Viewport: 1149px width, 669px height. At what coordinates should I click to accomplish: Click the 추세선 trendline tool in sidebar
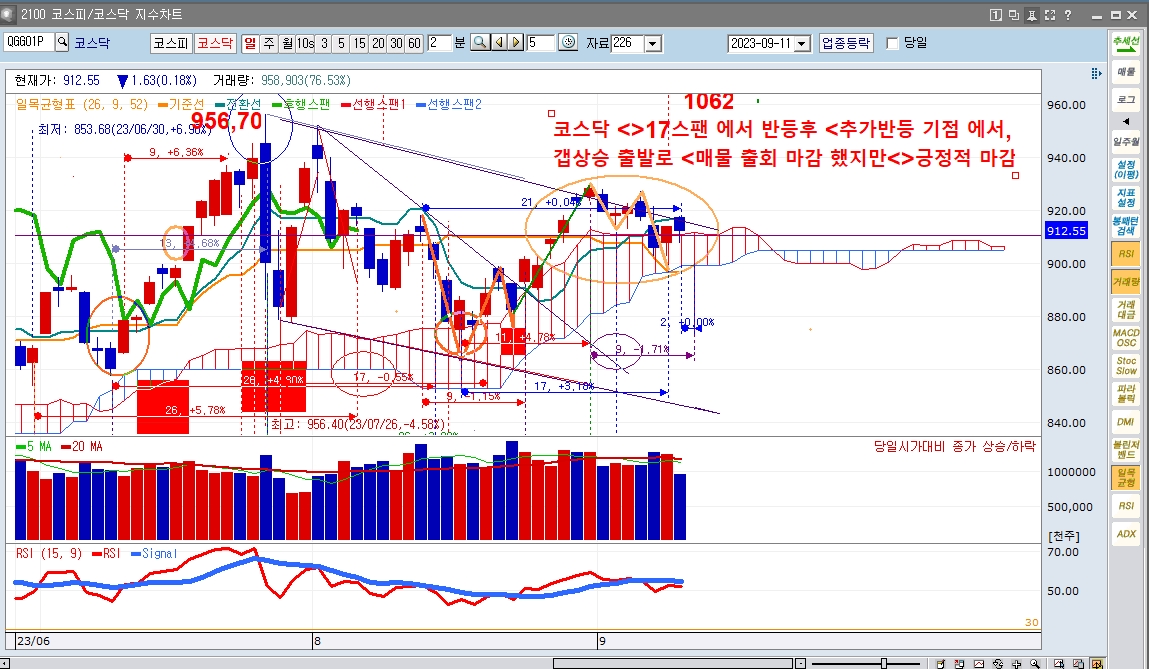[x=1125, y=44]
